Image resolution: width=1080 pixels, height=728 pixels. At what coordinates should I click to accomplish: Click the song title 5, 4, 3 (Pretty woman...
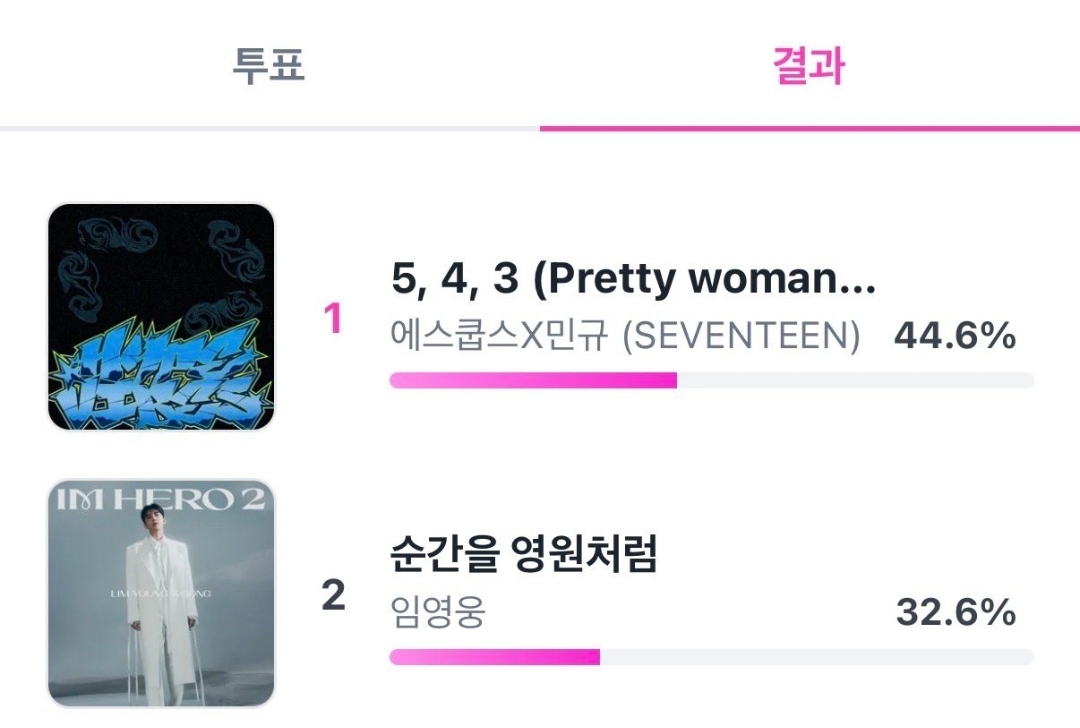click(x=633, y=278)
